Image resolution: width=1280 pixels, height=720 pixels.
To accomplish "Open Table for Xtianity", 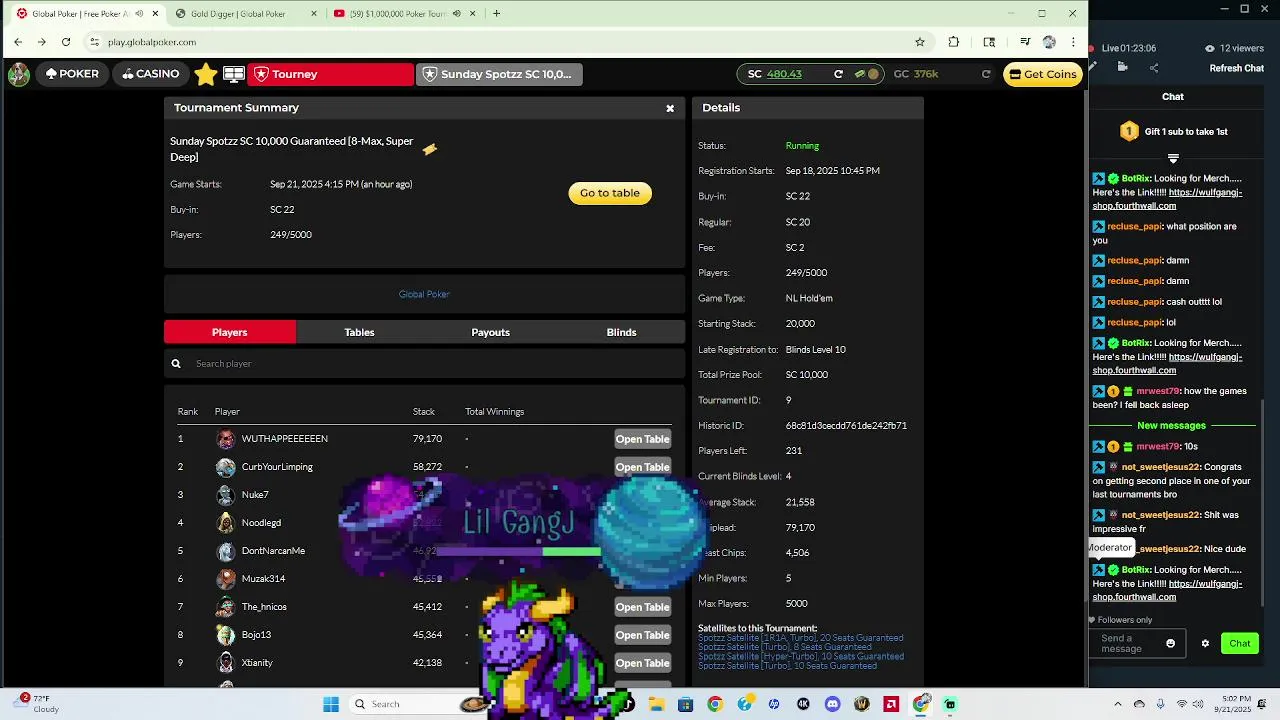I will [642, 663].
